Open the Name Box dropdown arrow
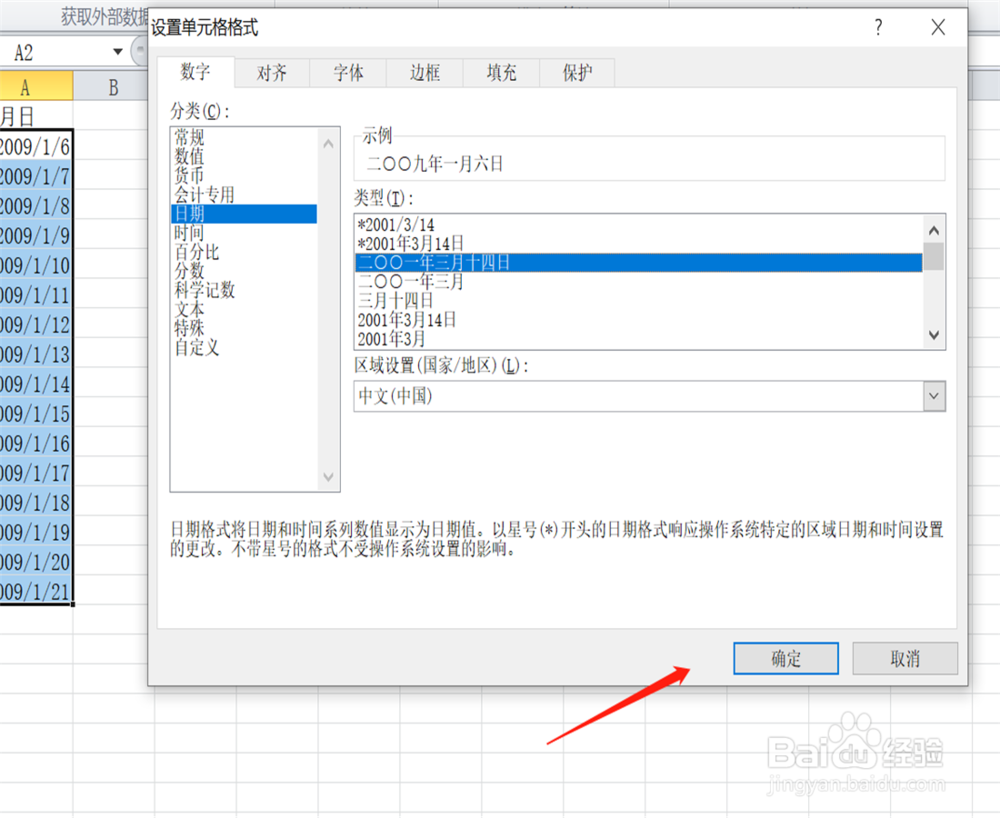 pyautogui.click(x=117, y=52)
